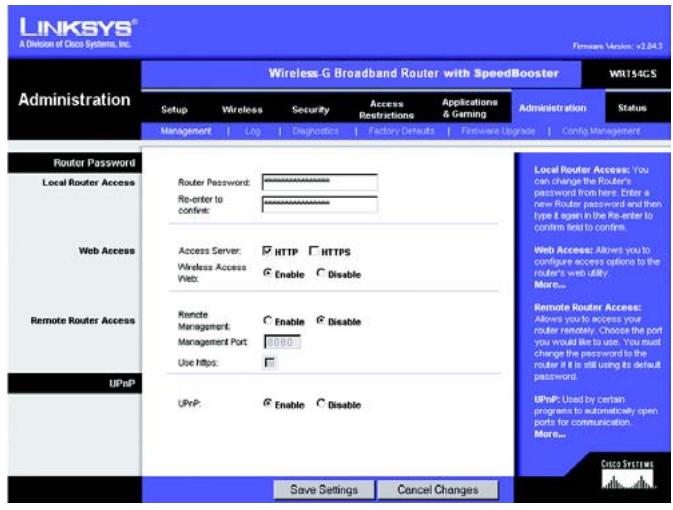Click the Management Port field
This screenshot has width=673, height=510.
282,342
